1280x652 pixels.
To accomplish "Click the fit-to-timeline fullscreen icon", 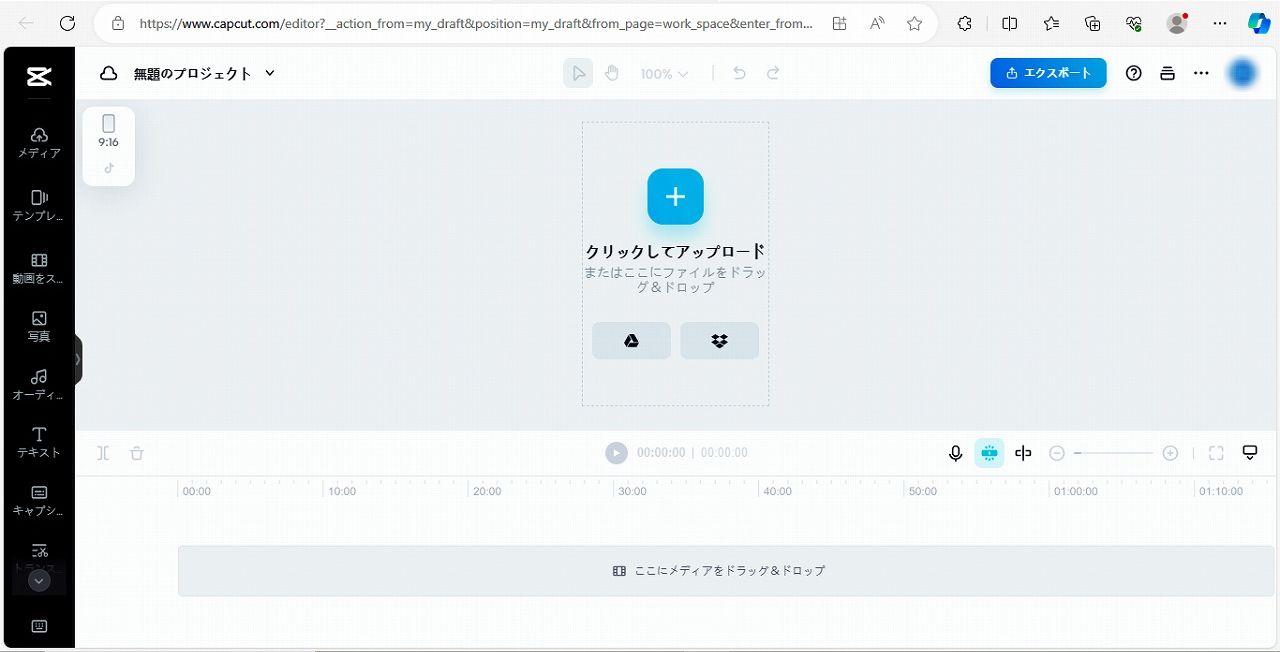I will pos(1216,453).
